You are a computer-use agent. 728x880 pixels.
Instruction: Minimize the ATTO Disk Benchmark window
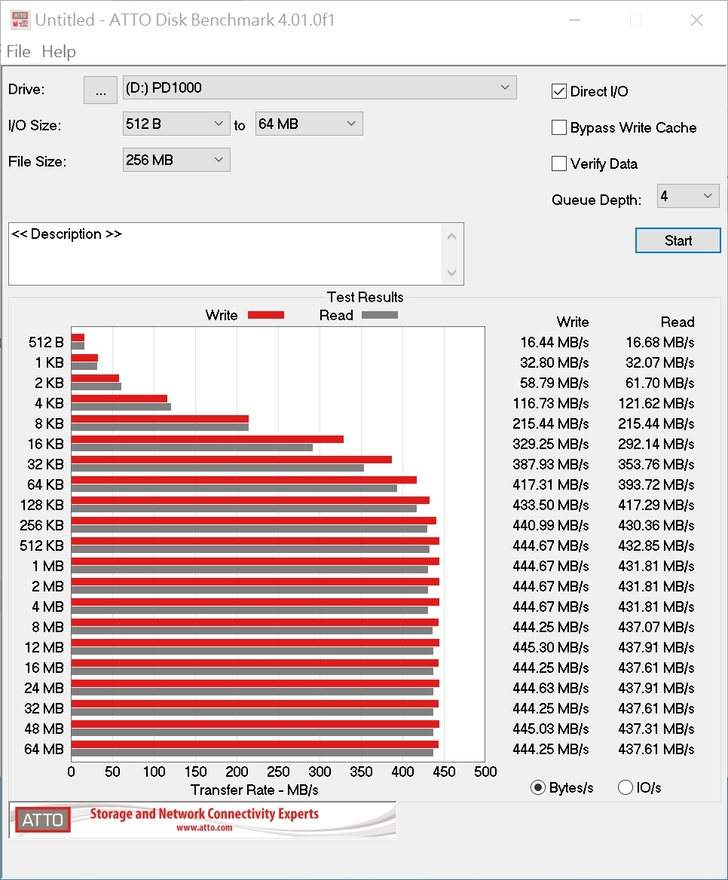coord(573,20)
